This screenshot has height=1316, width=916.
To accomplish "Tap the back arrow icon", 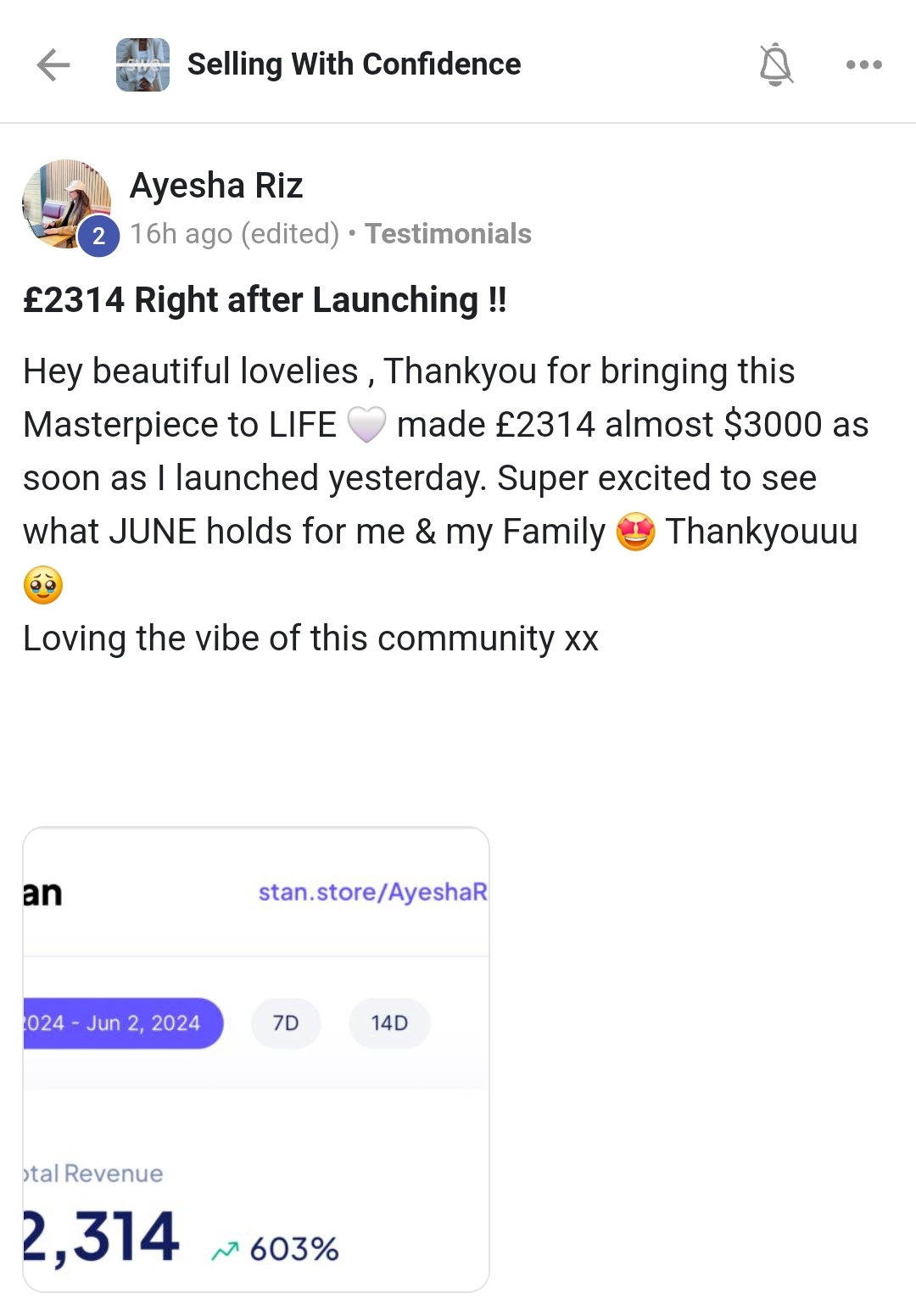I will pos(53,64).
